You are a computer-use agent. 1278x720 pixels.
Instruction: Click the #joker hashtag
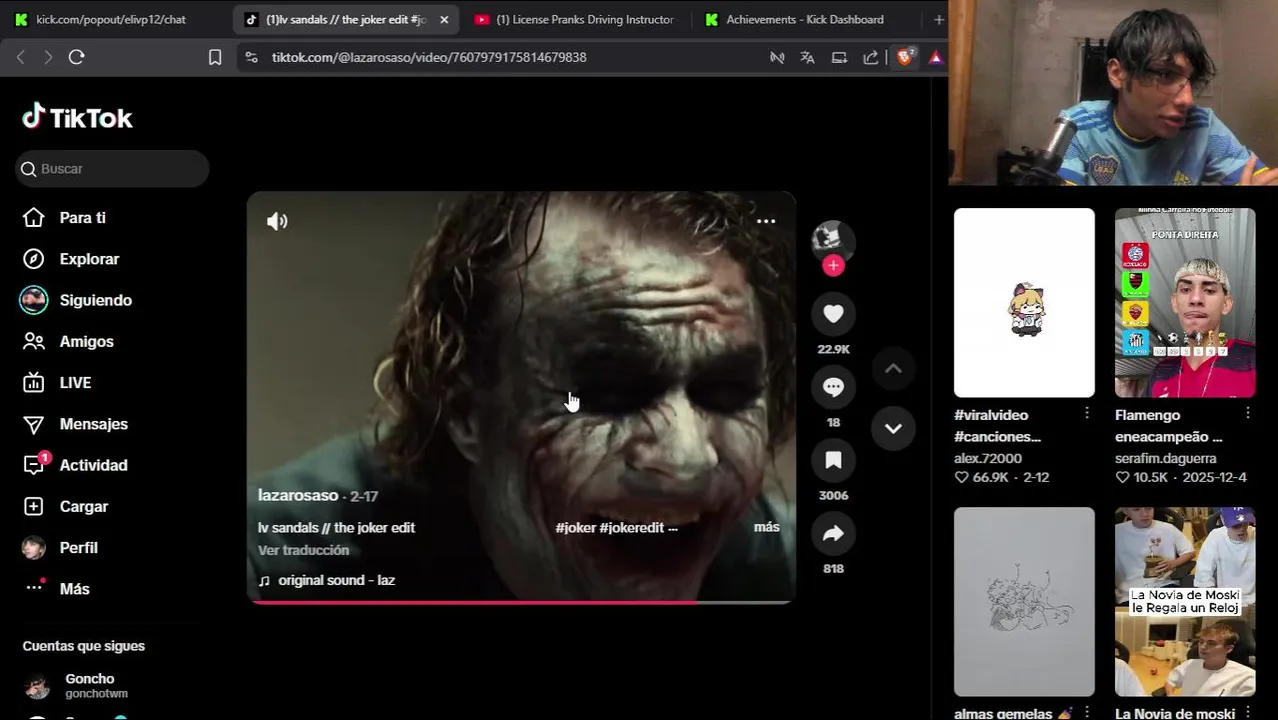575,527
